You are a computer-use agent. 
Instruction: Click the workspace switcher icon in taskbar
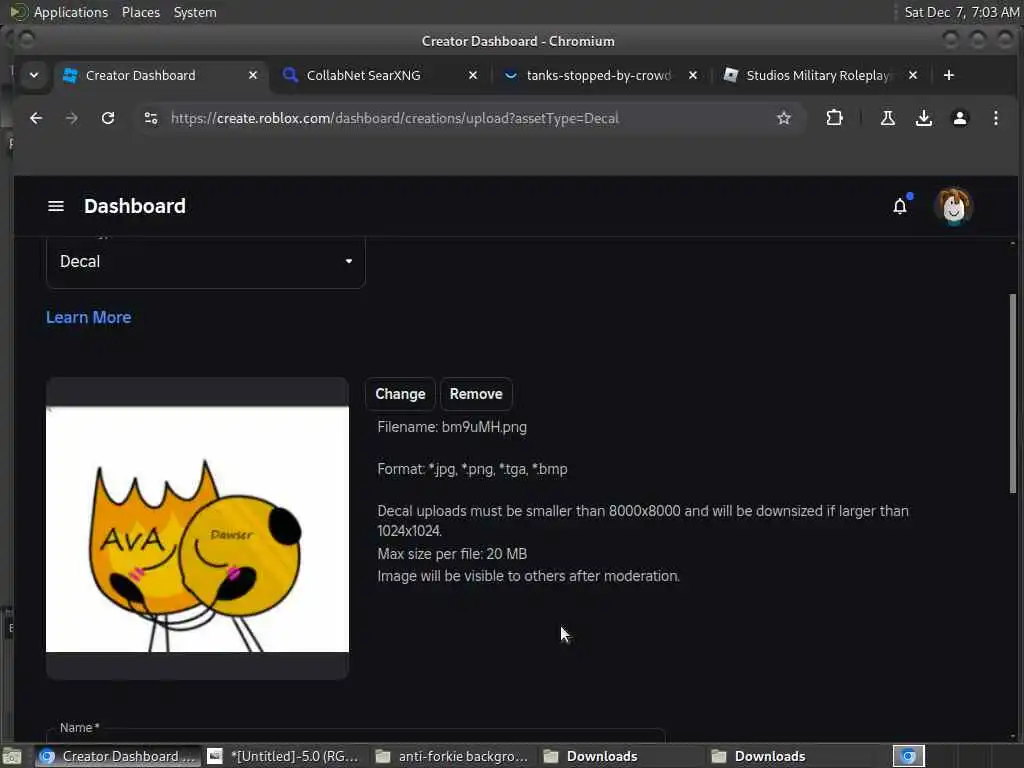tap(908, 756)
